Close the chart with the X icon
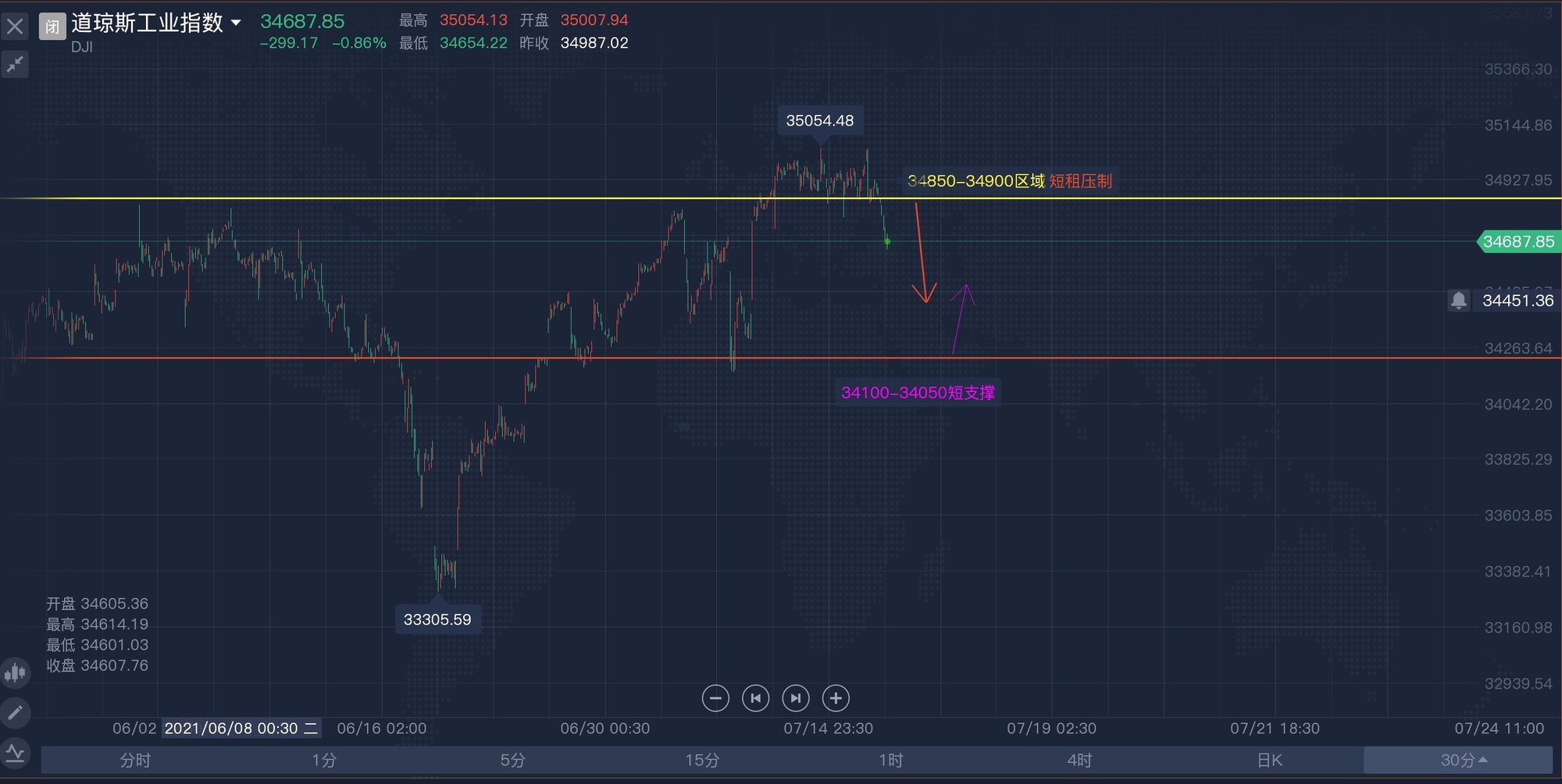 click(x=15, y=27)
